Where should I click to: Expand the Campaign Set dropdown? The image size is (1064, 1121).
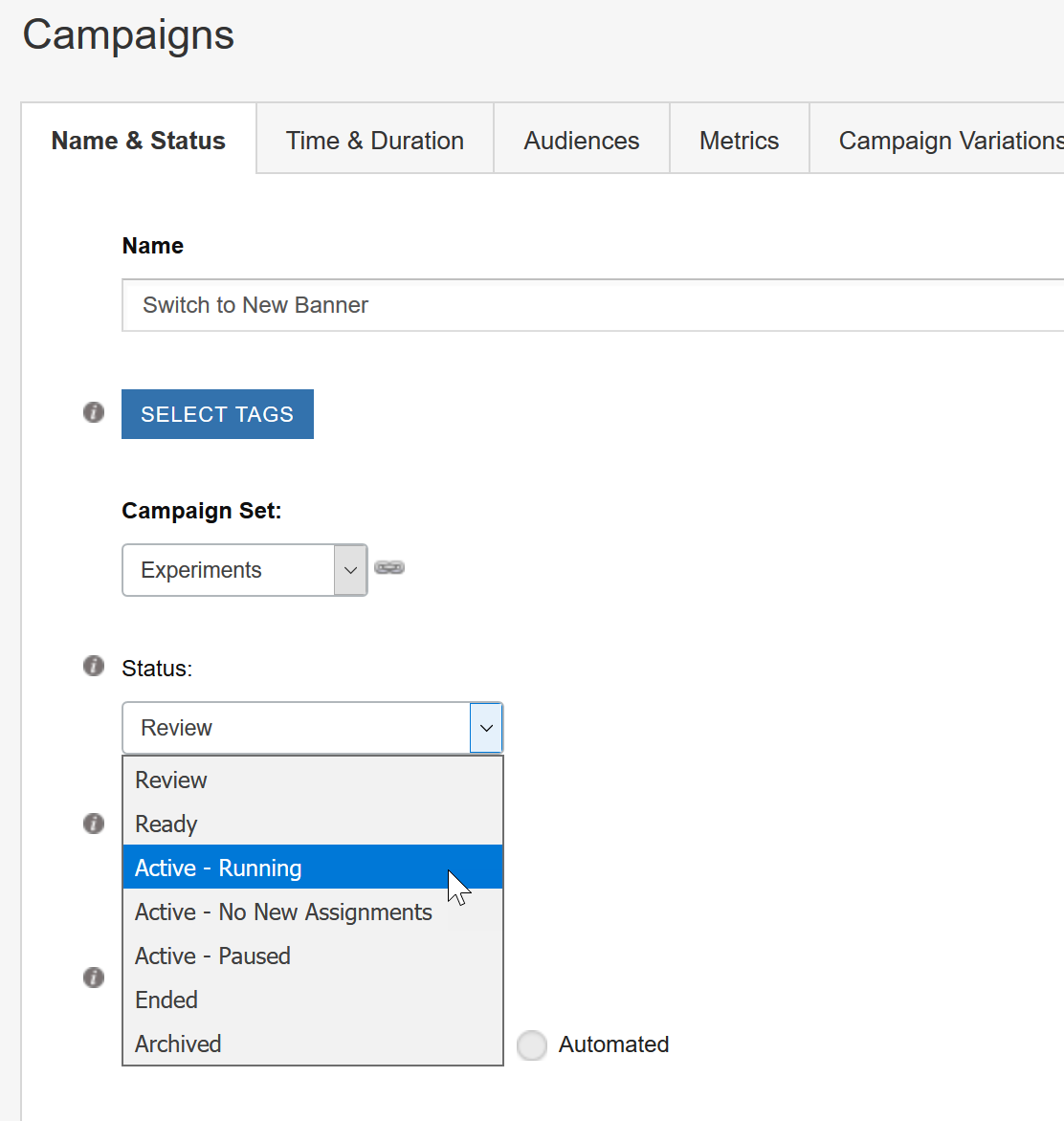pyautogui.click(x=350, y=569)
